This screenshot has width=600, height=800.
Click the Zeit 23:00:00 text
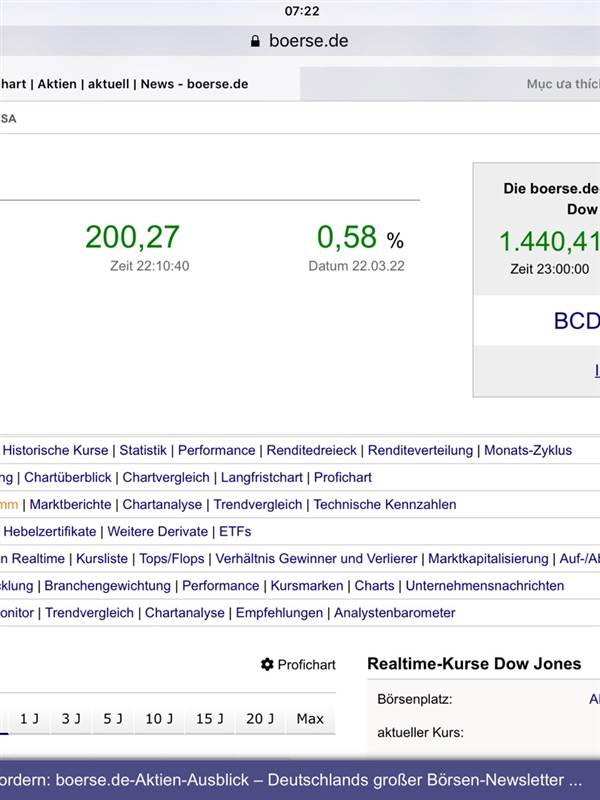(549, 269)
